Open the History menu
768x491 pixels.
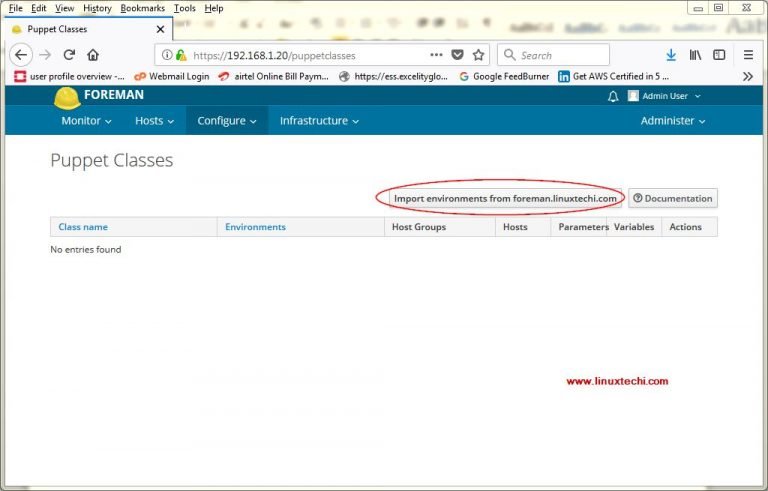pos(97,8)
